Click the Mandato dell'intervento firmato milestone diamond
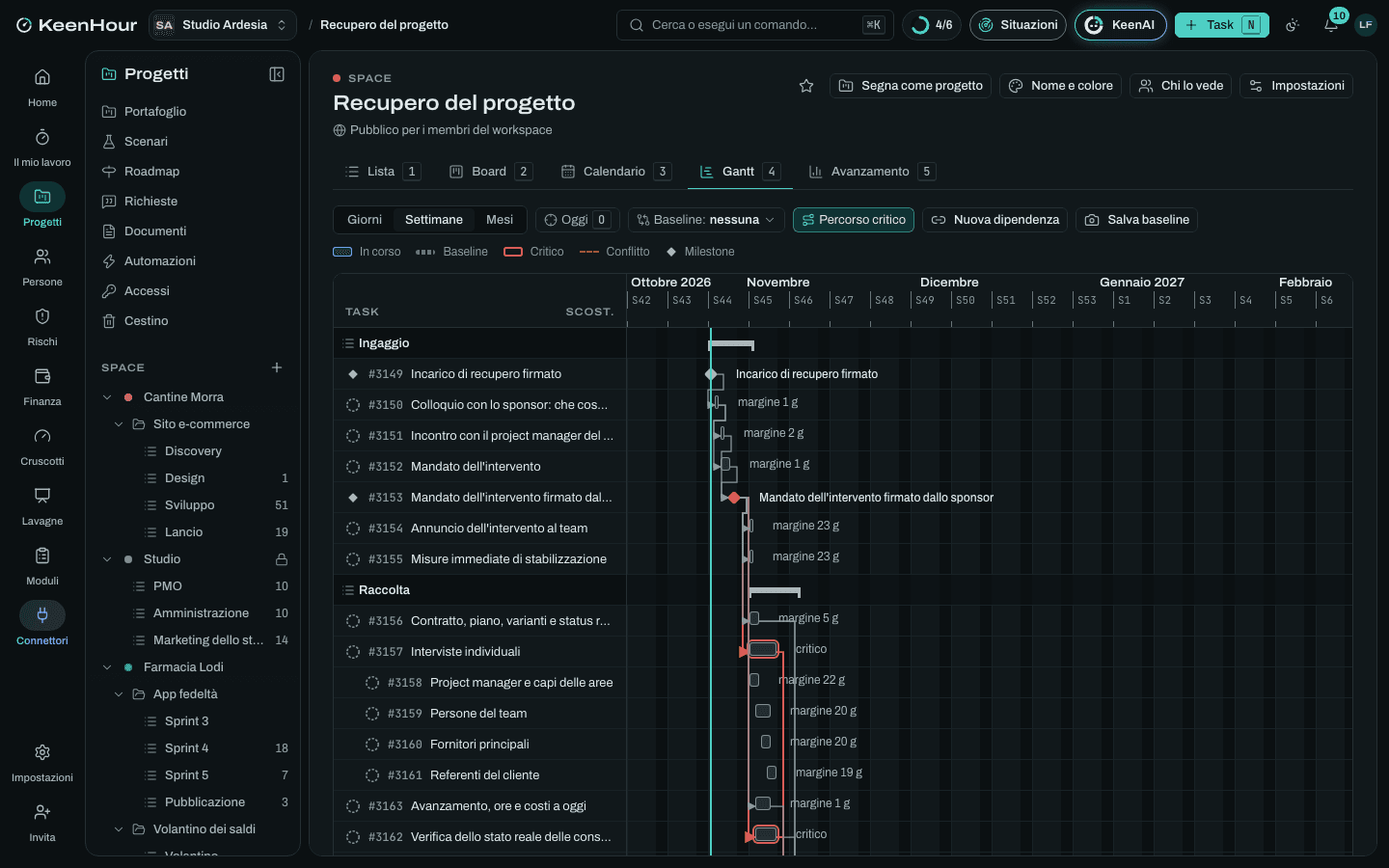The width and height of the screenshot is (1389, 868). [x=734, y=498]
